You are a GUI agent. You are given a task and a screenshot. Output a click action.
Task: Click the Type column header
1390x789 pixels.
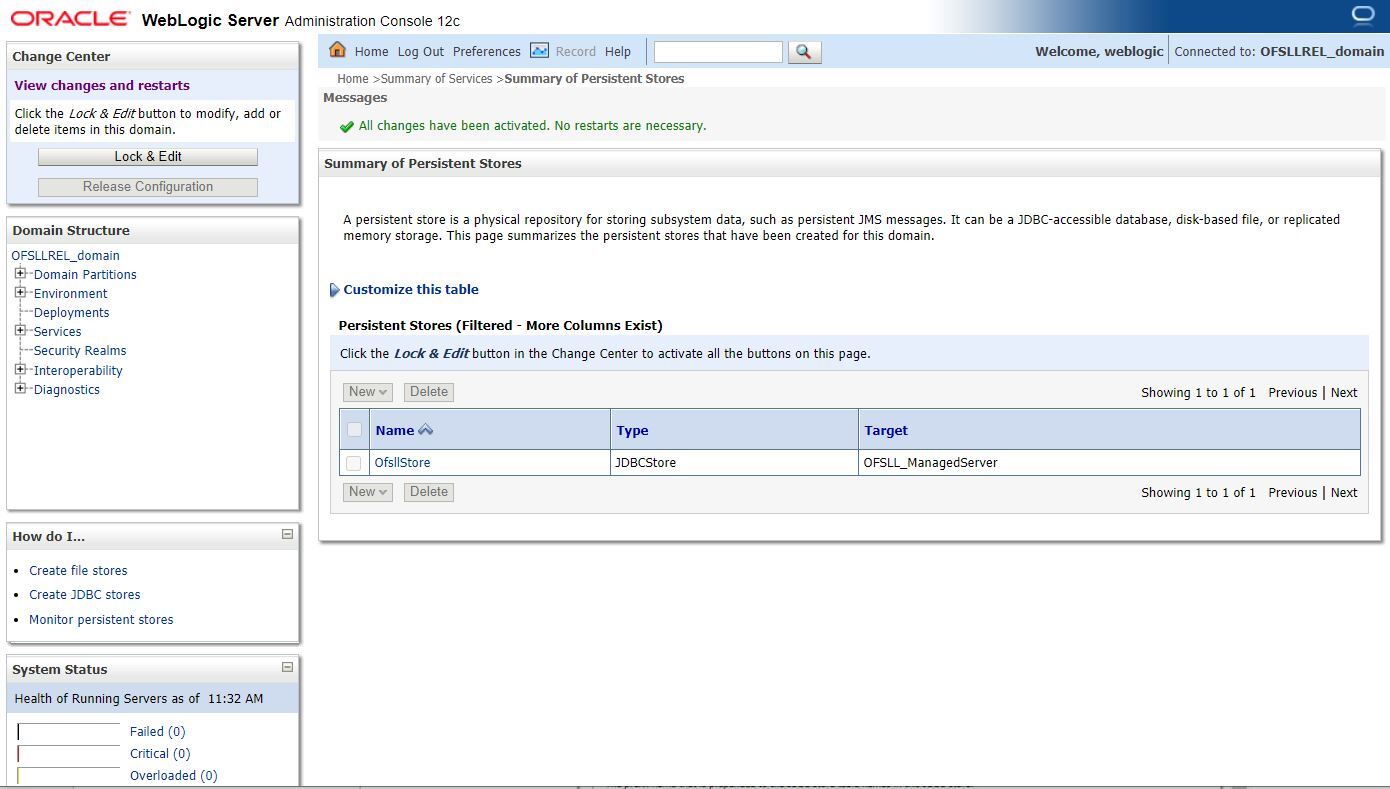[632, 431]
